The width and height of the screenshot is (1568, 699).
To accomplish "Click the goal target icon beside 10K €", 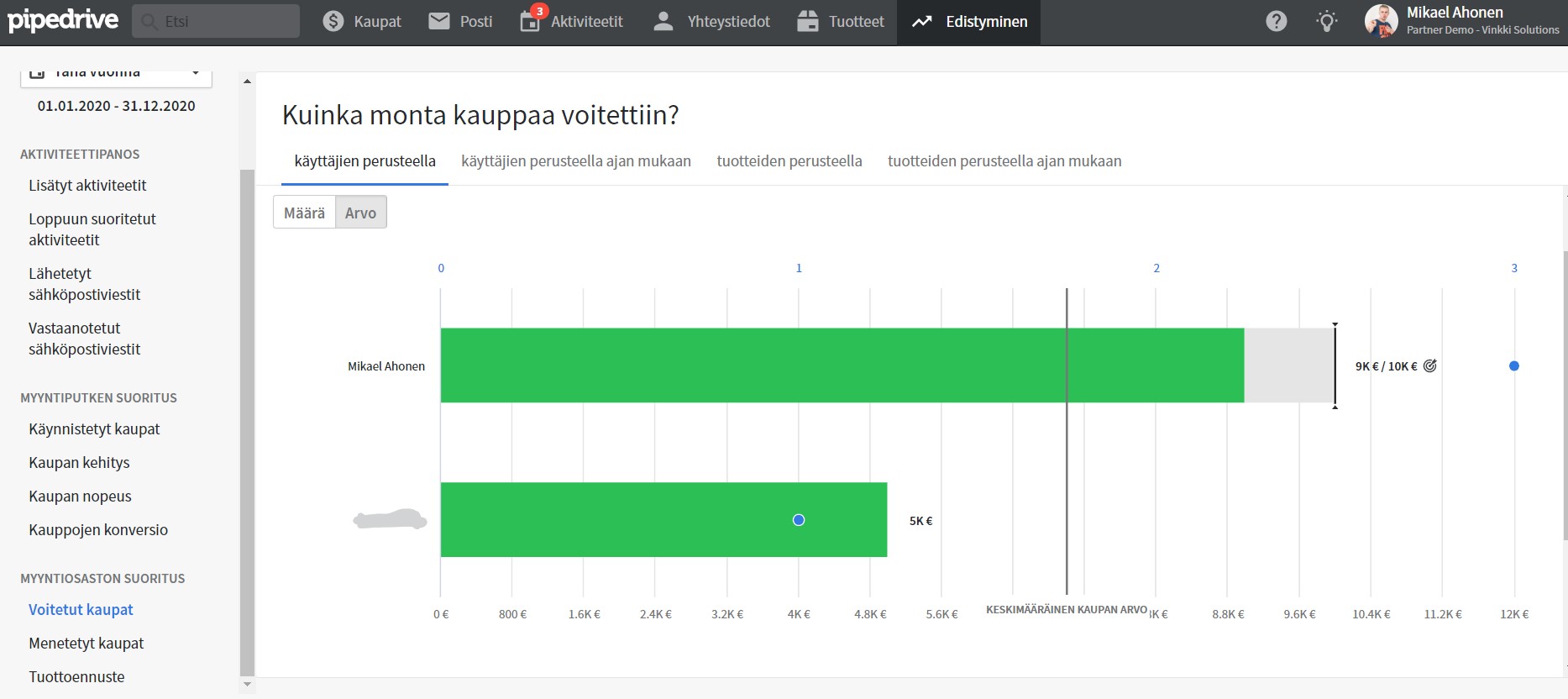I will click(1430, 365).
